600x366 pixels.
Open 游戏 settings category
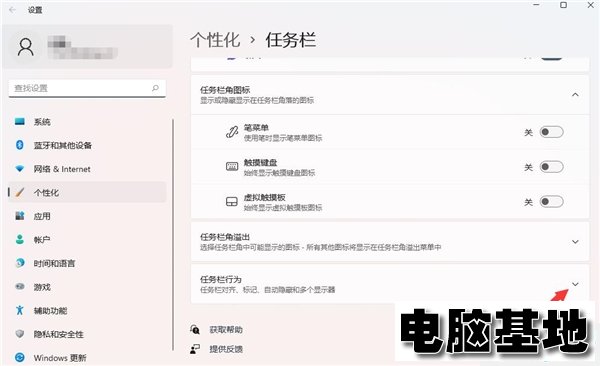[87, 287]
